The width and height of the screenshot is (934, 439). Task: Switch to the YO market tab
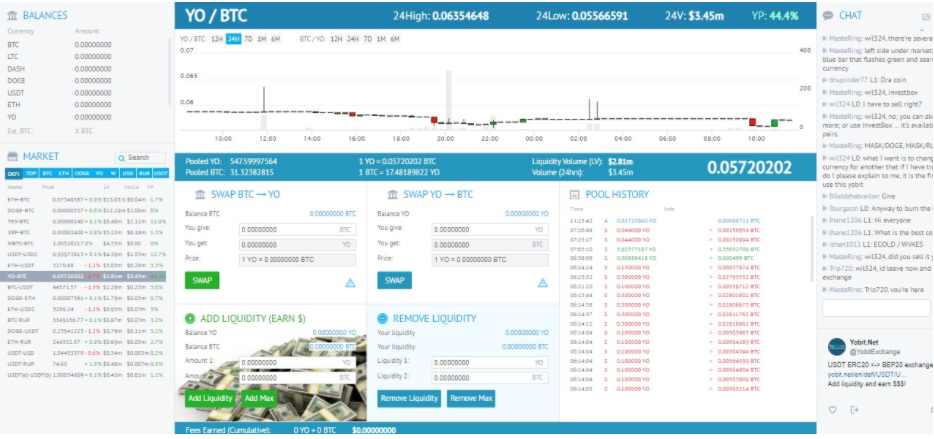point(99,173)
